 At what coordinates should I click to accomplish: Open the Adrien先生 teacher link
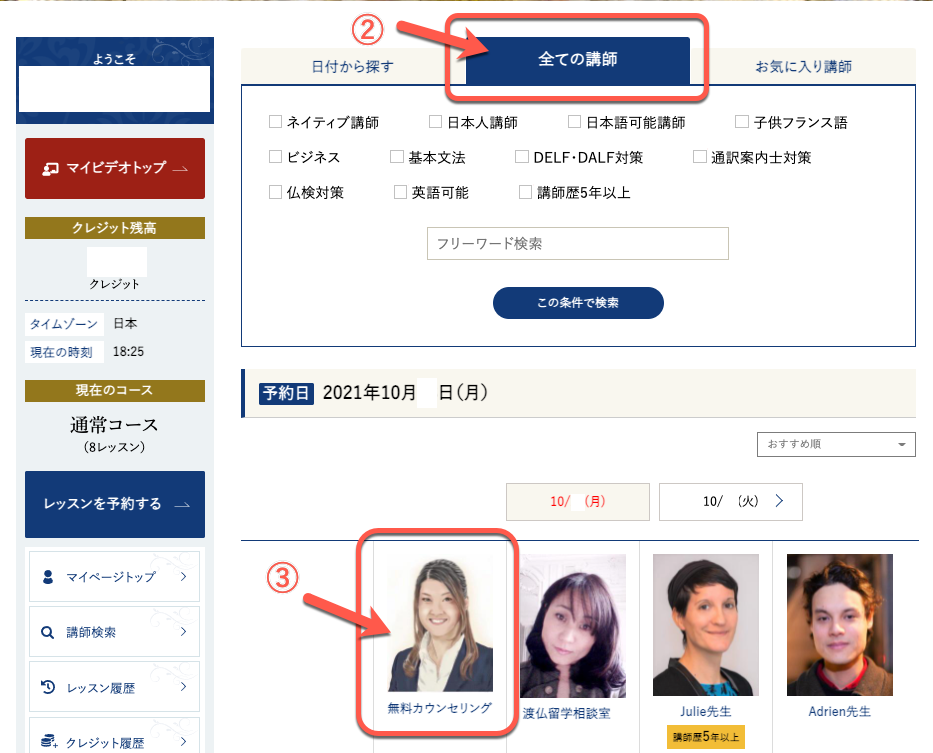(x=839, y=712)
